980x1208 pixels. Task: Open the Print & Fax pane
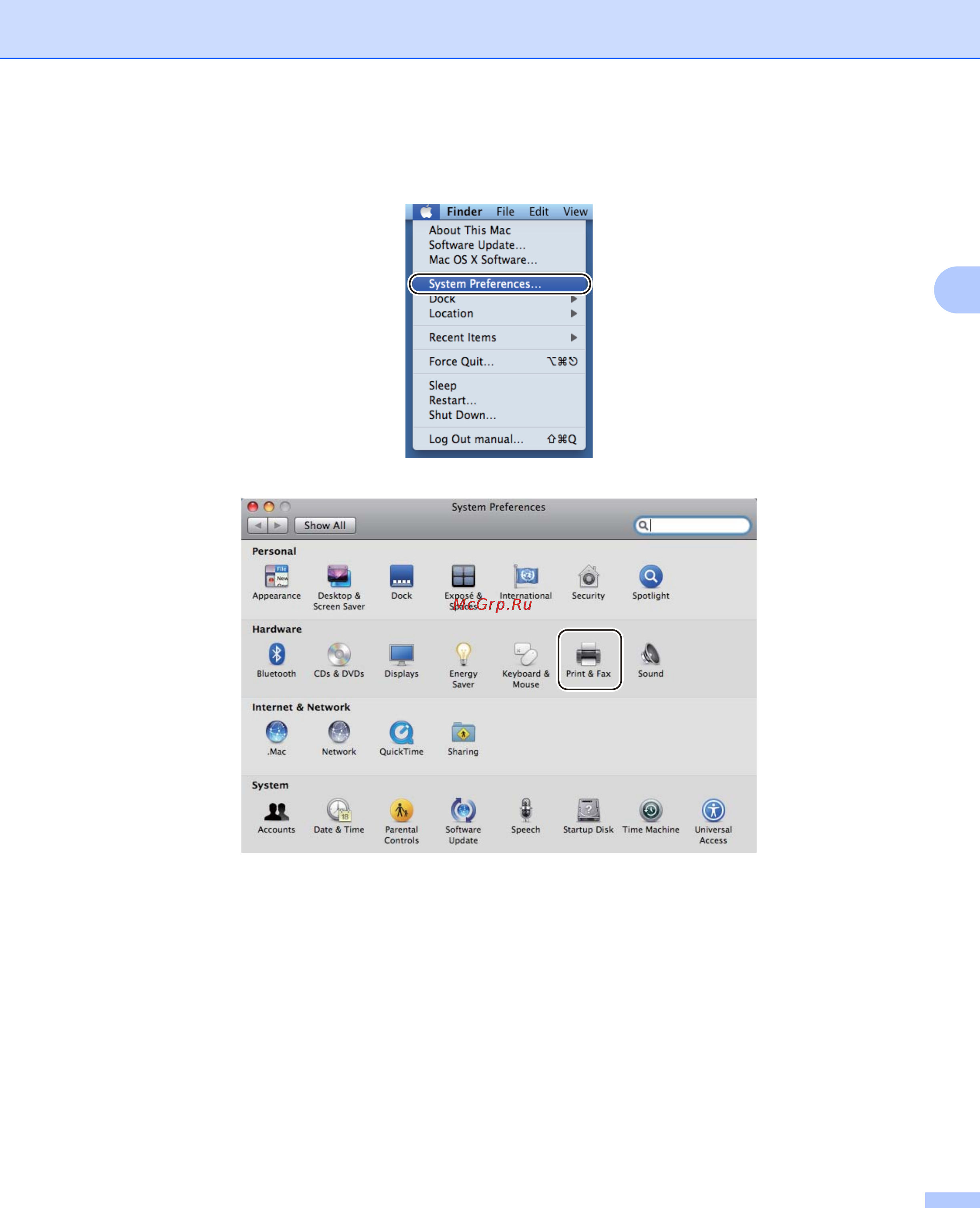589,659
